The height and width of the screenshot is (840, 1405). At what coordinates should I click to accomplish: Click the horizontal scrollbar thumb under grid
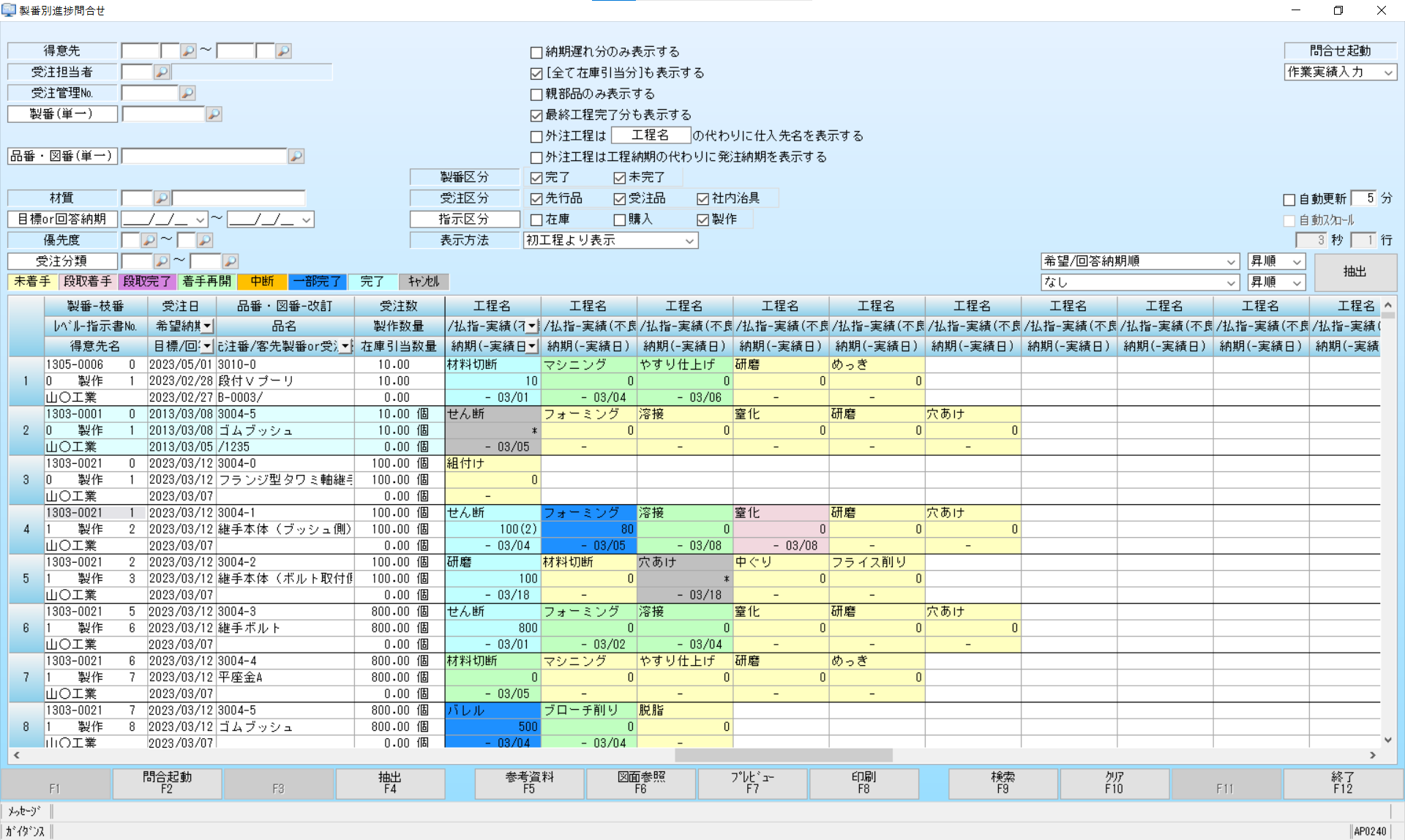(x=783, y=755)
